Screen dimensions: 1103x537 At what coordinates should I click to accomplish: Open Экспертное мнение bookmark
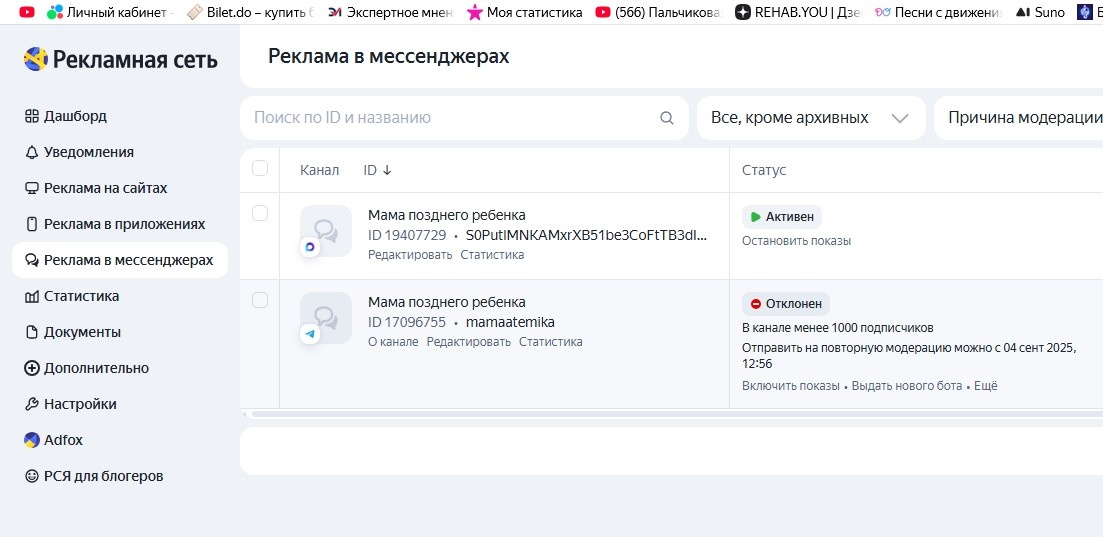click(x=391, y=12)
